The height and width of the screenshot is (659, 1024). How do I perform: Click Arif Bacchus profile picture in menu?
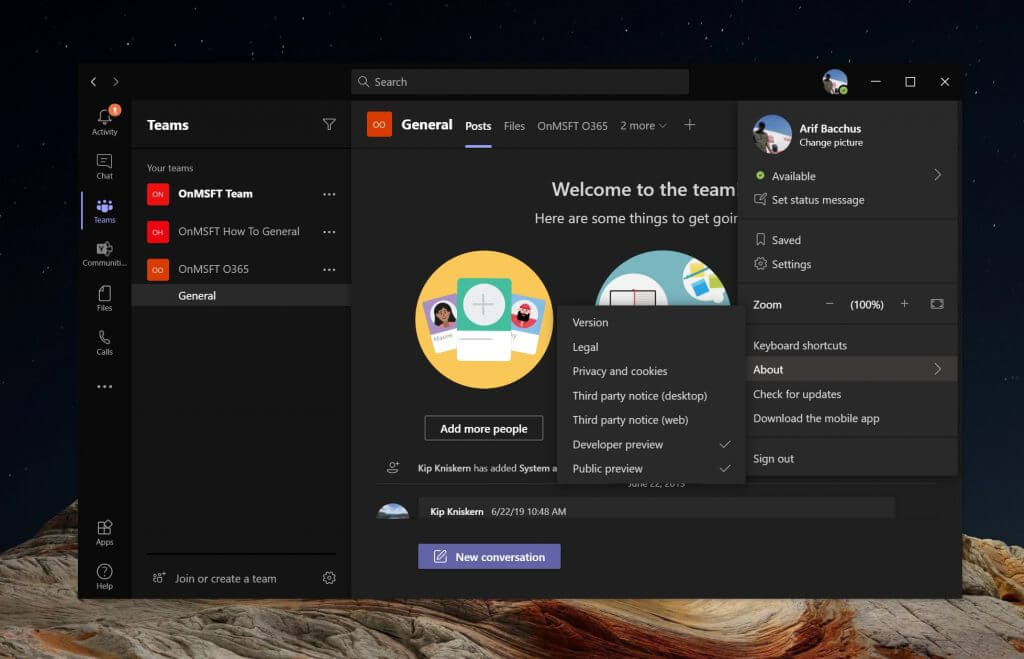click(x=772, y=134)
